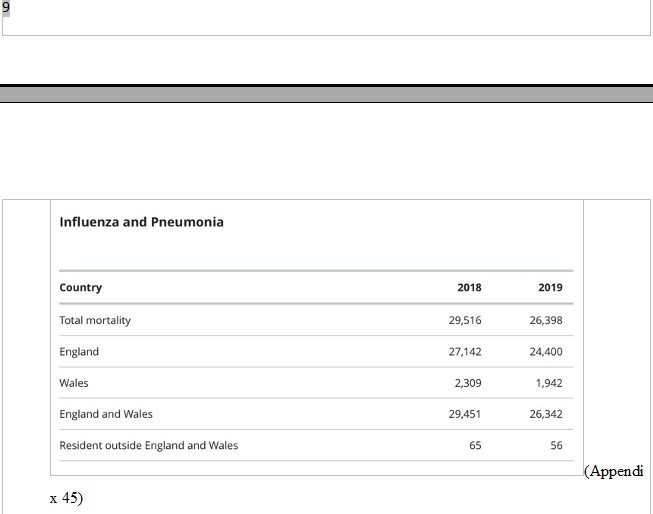This screenshot has height=514, width=653.
Task: Click the 26,398 total mortality value
Action: coord(546,320)
